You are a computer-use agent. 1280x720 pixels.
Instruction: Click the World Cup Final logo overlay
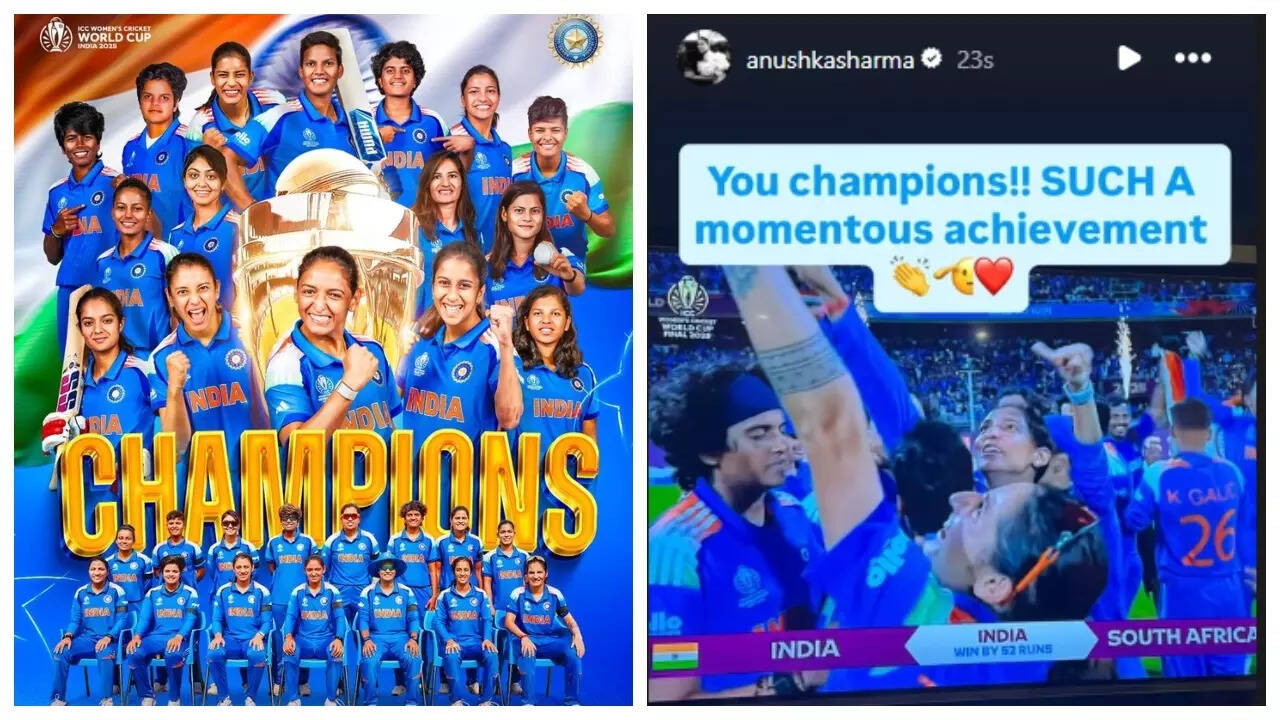pos(687,305)
